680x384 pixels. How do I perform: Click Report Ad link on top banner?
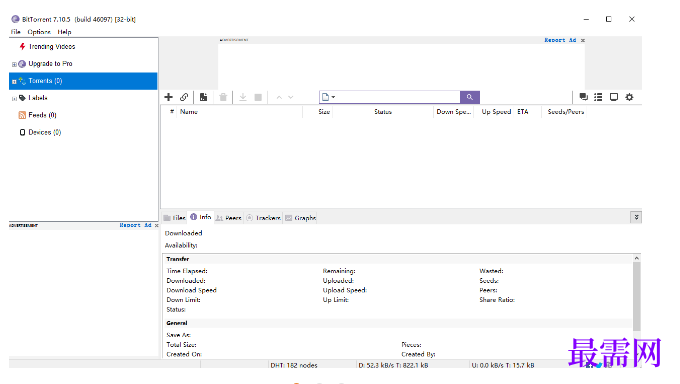[x=560, y=40]
